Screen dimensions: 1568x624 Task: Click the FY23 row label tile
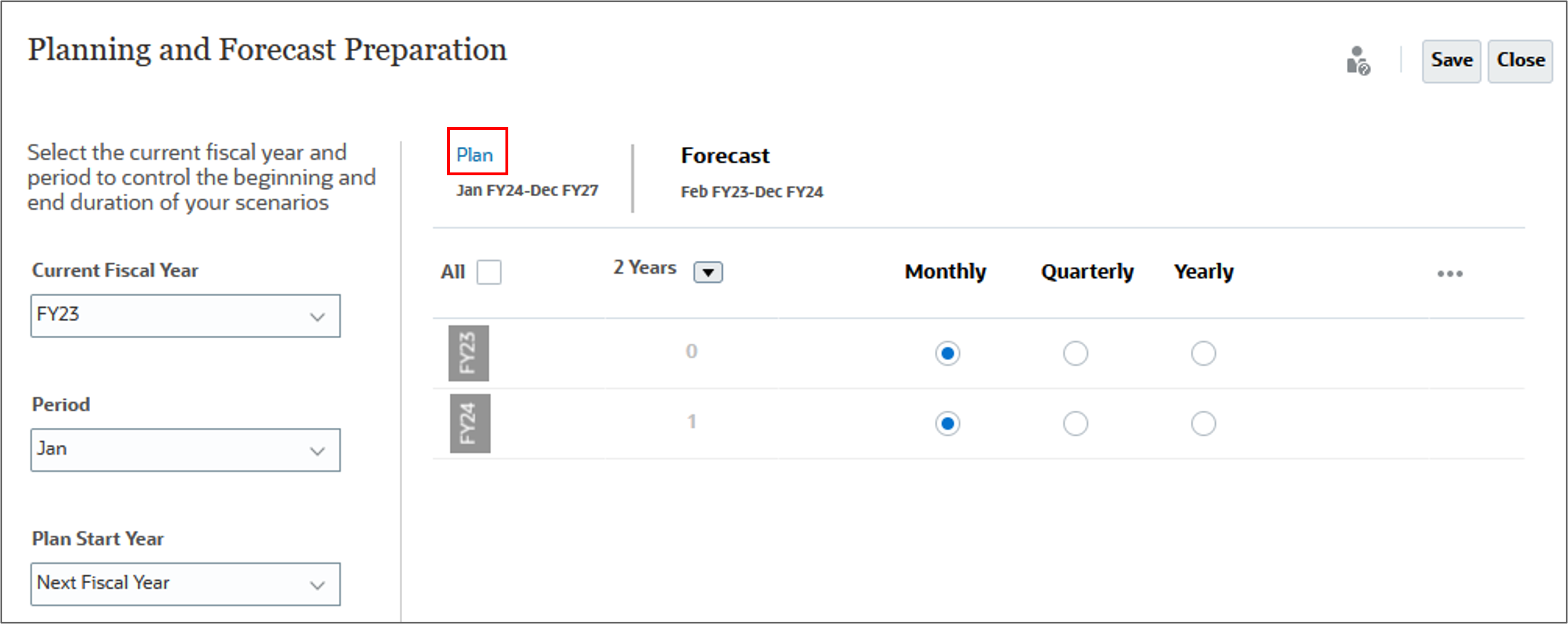469,353
